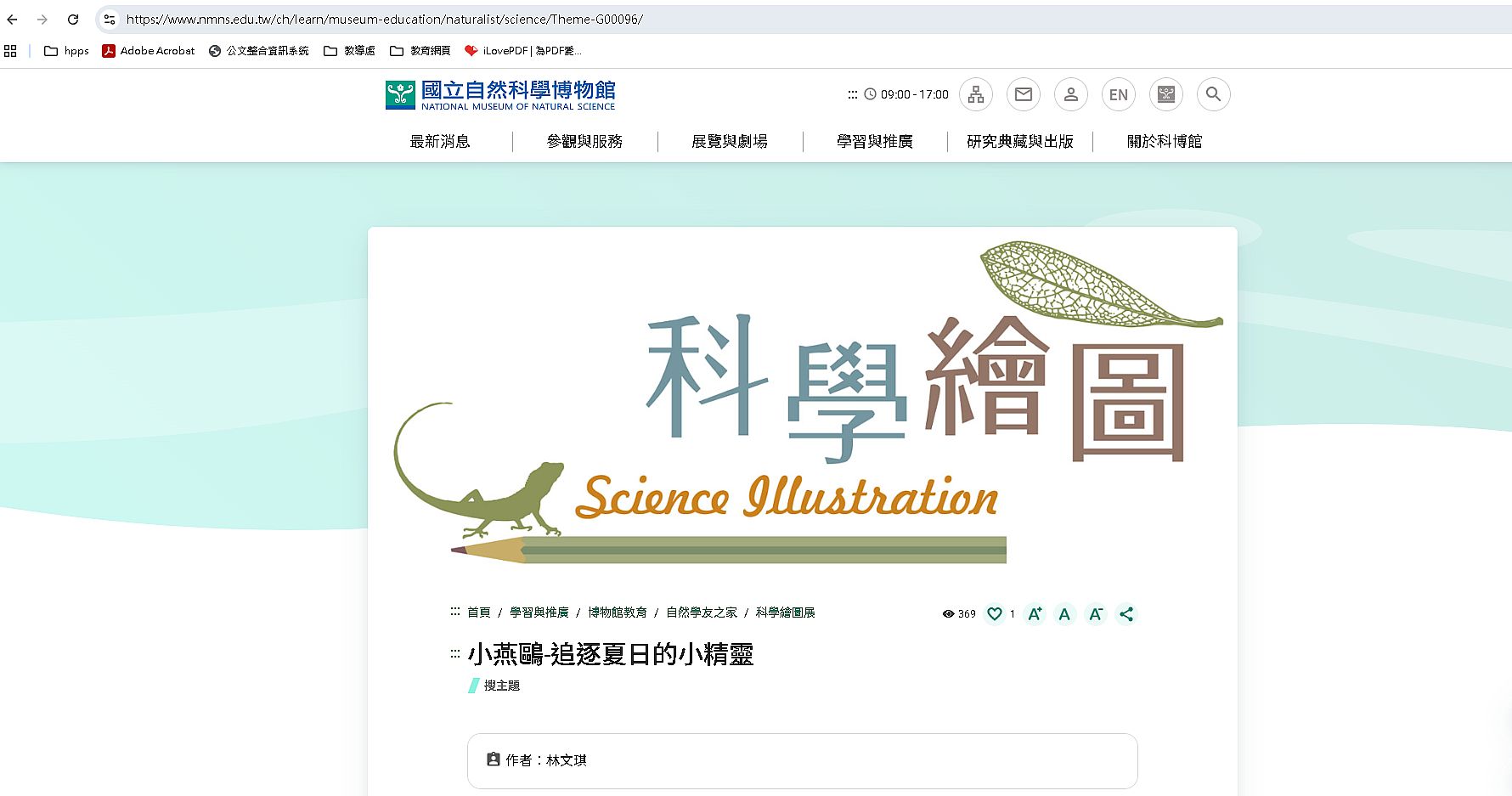
Task: Open the Adobe Acrobat bookmark
Action: [150, 51]
